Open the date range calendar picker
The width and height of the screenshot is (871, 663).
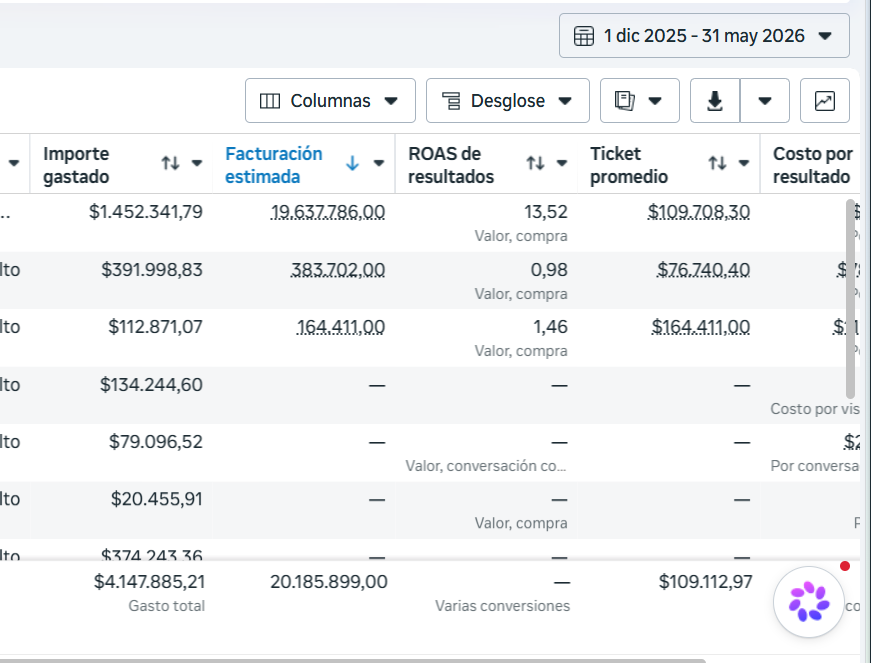point(704,36)
